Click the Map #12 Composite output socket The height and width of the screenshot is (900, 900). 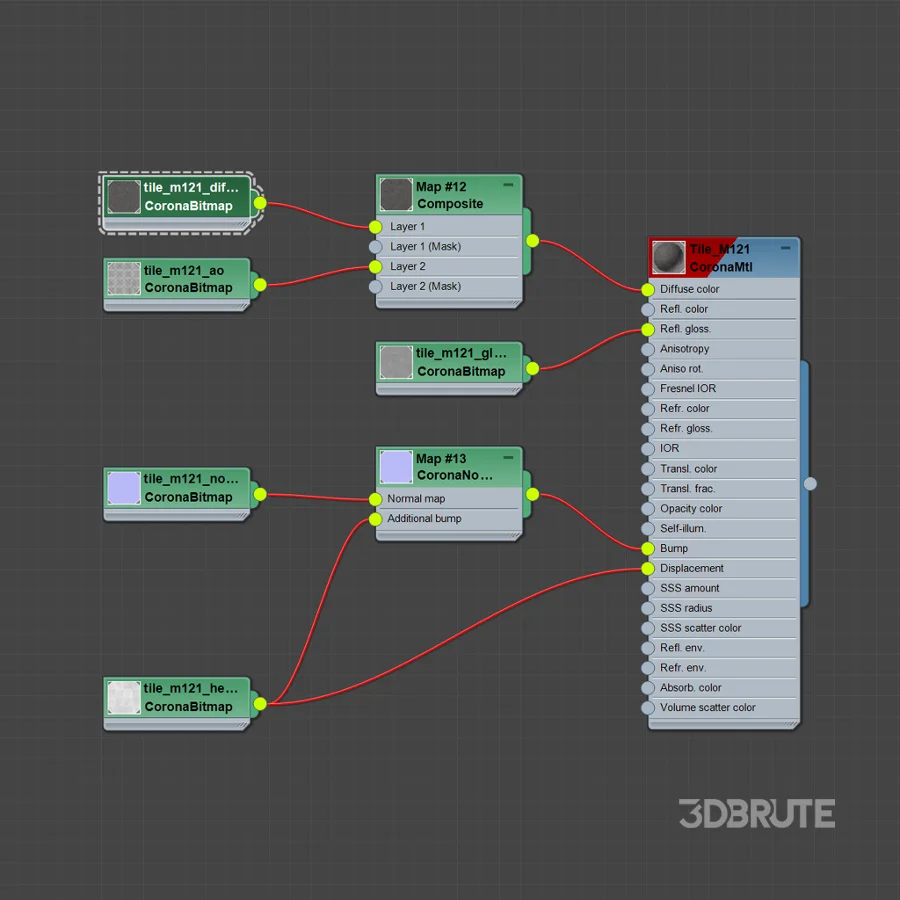click(533, 241)
